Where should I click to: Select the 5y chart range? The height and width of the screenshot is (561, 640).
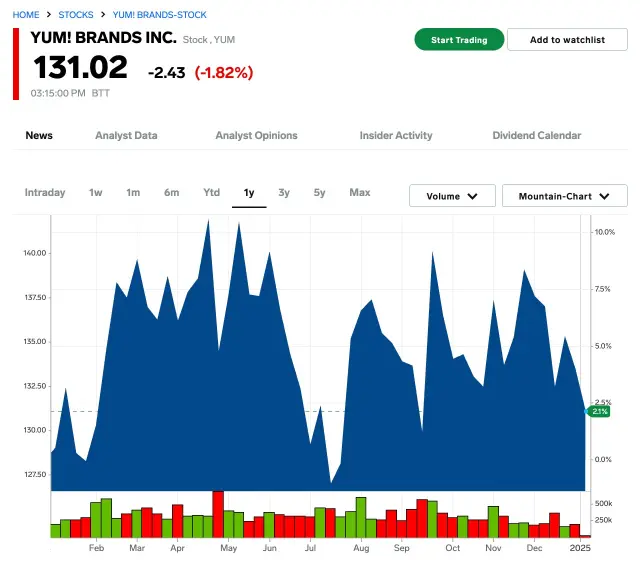tap(319, 192)
